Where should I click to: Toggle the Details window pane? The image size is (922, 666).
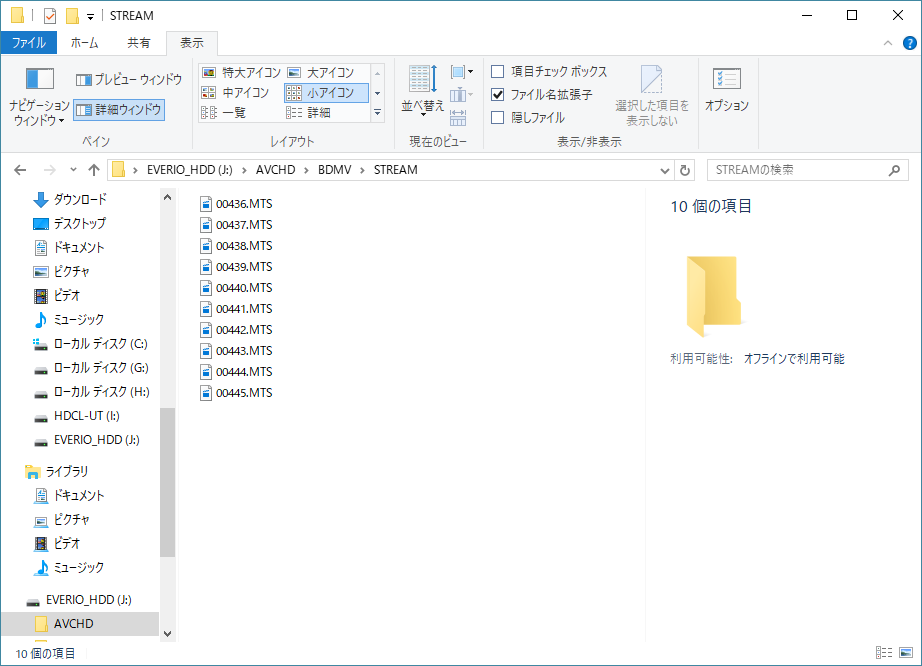coord(119,109)
